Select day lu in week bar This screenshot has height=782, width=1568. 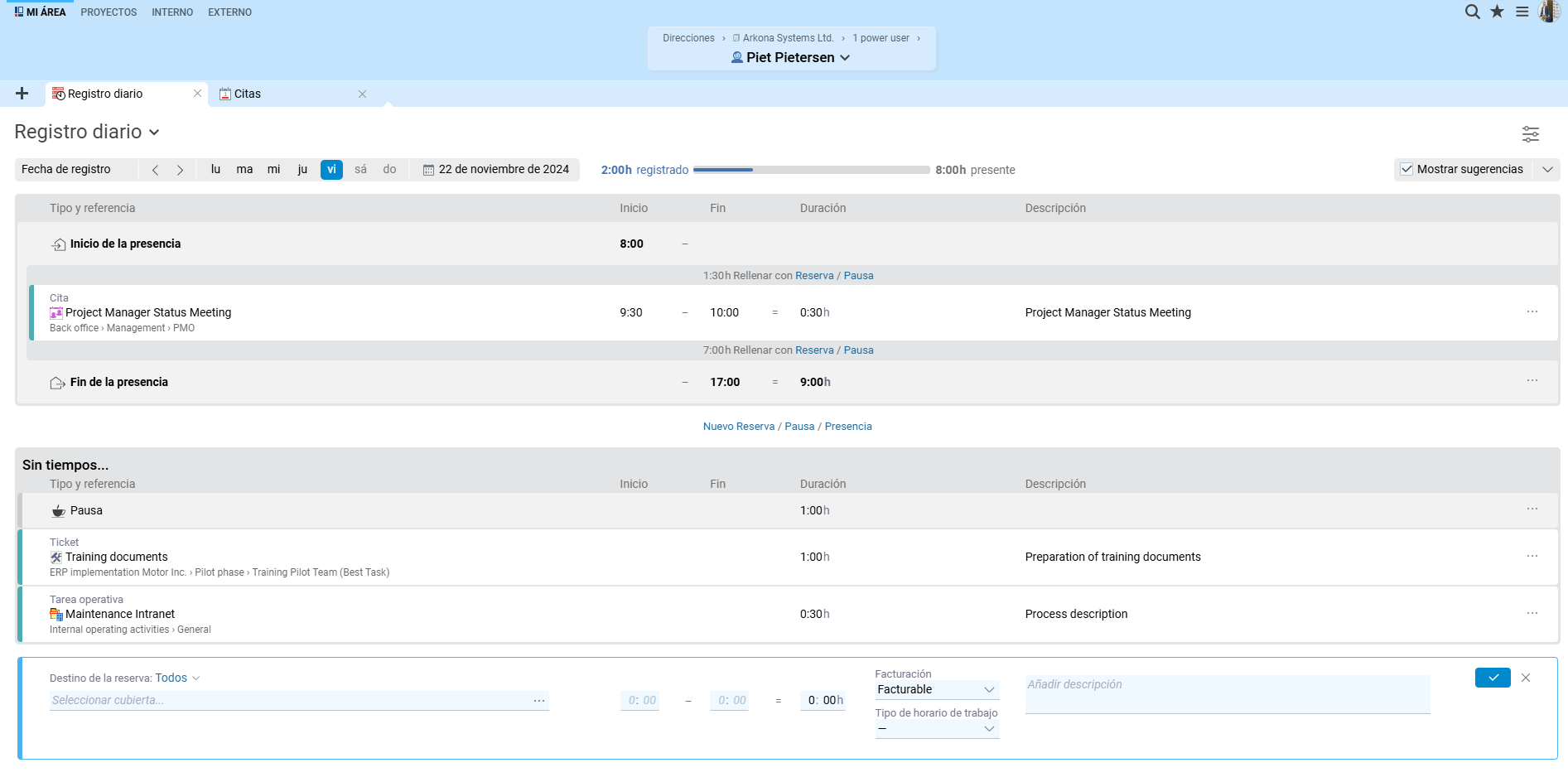pos(215,169)
